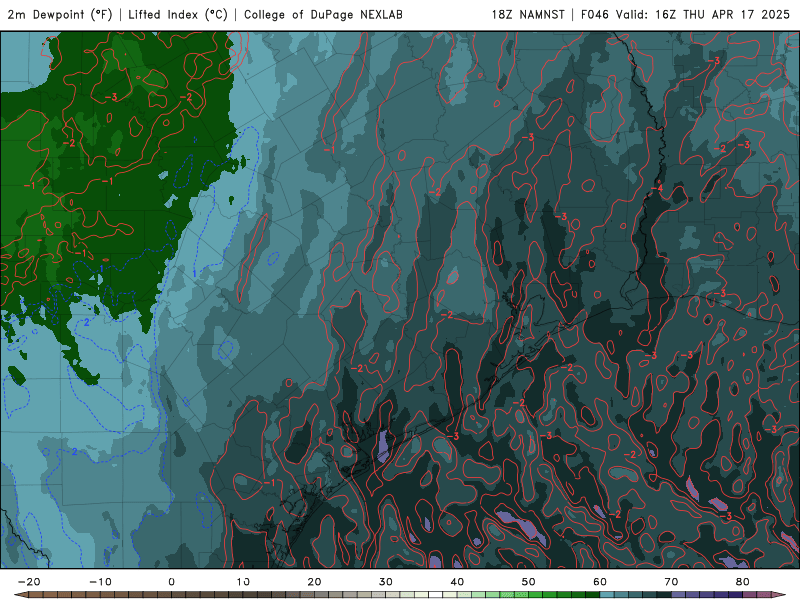Click the "18Z NAMNST" model run label
Viewport: 800px width, 600px height.
point(528,15)
